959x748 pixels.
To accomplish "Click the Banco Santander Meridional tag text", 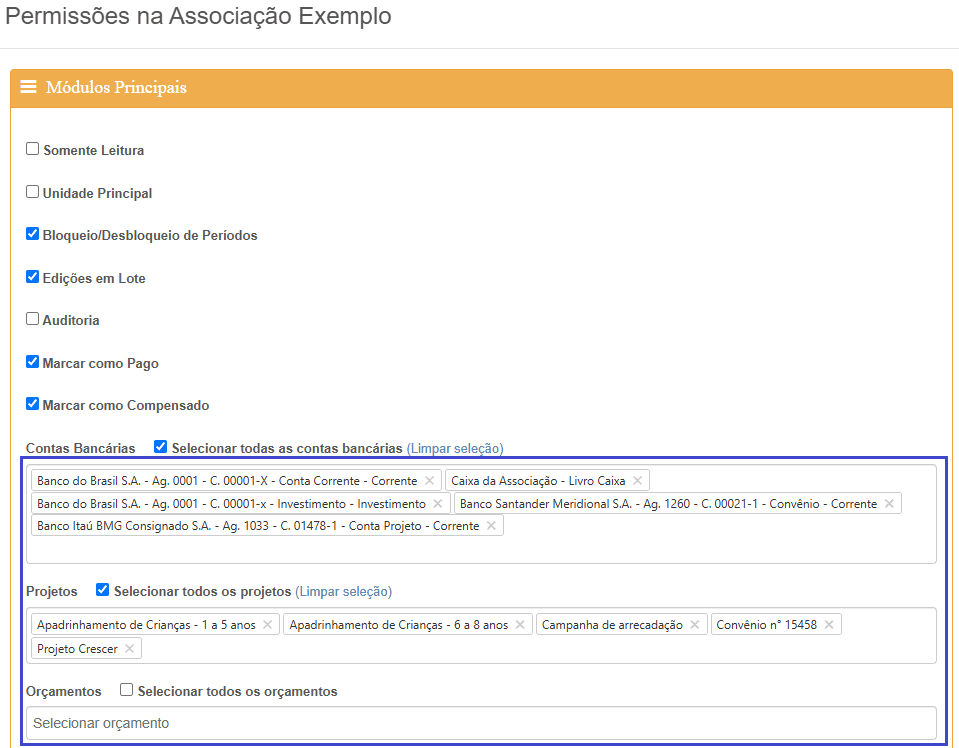I will point(668,503).
